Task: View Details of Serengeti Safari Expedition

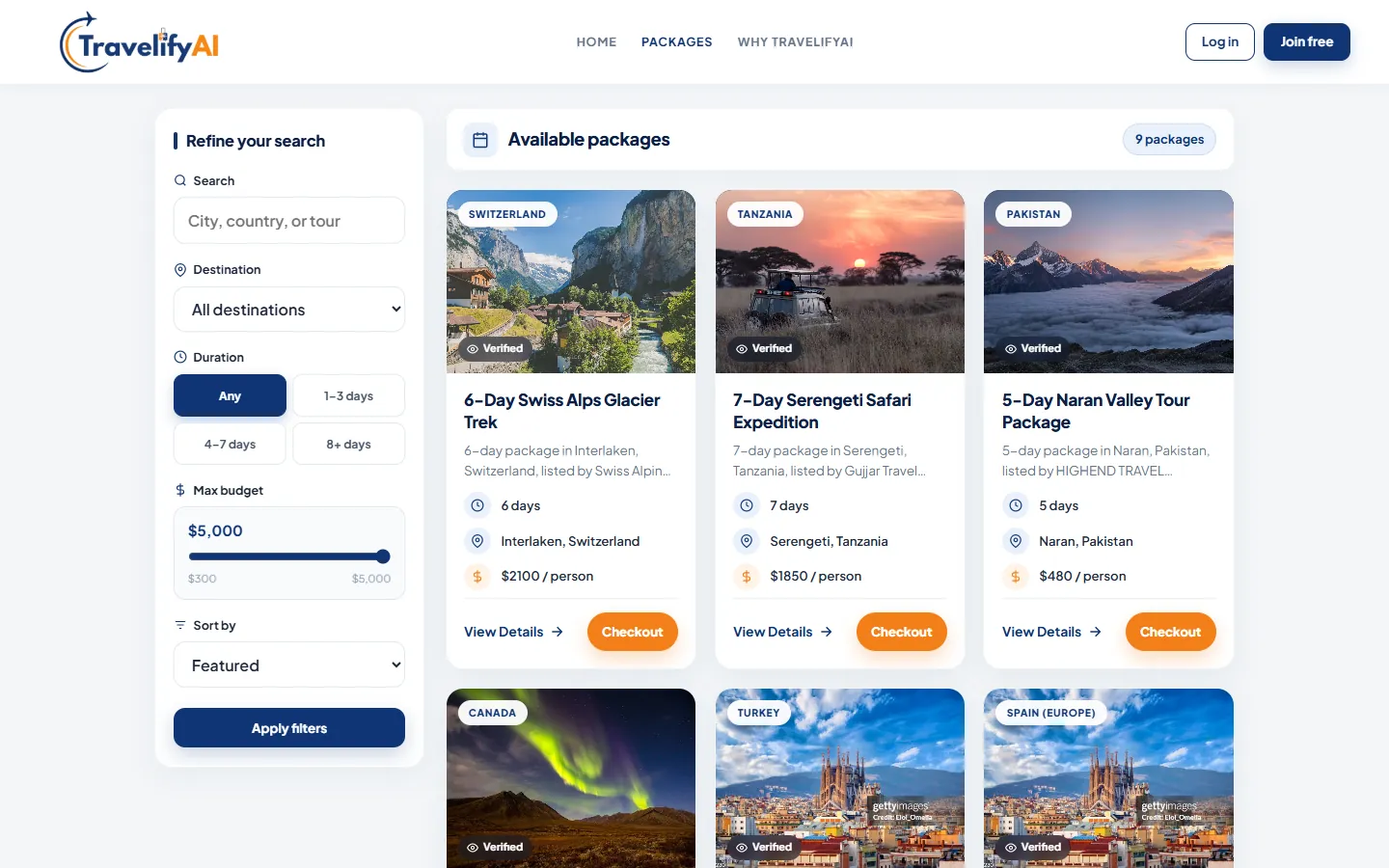Action: coord(783,632)
